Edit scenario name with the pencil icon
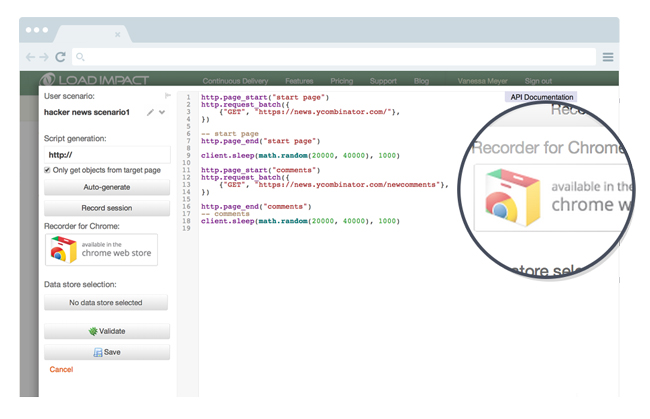 pyautogui.click(x=150, y=112)
